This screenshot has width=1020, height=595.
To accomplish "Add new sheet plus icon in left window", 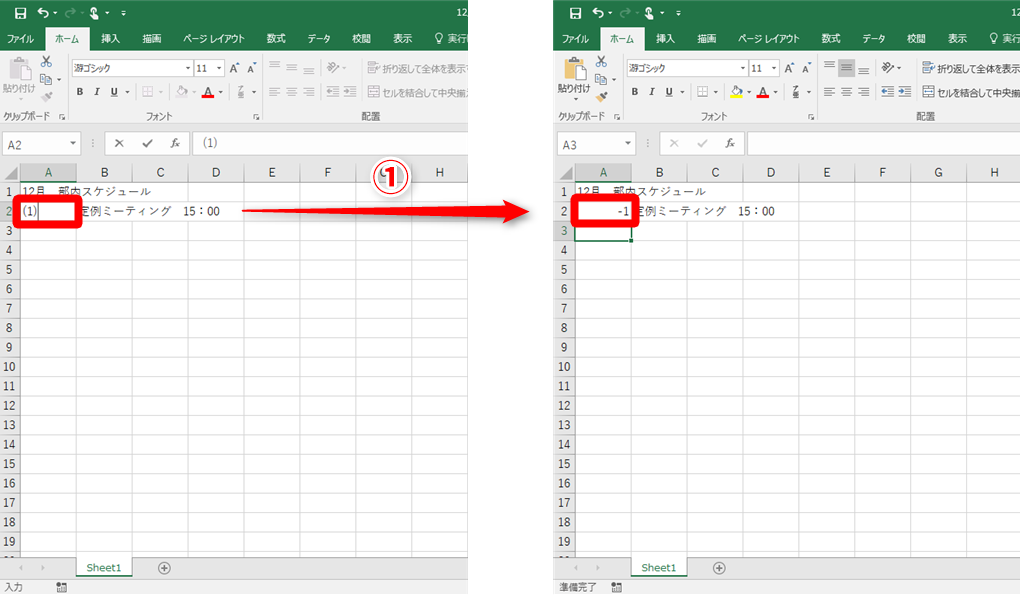I will click(164, 568).
